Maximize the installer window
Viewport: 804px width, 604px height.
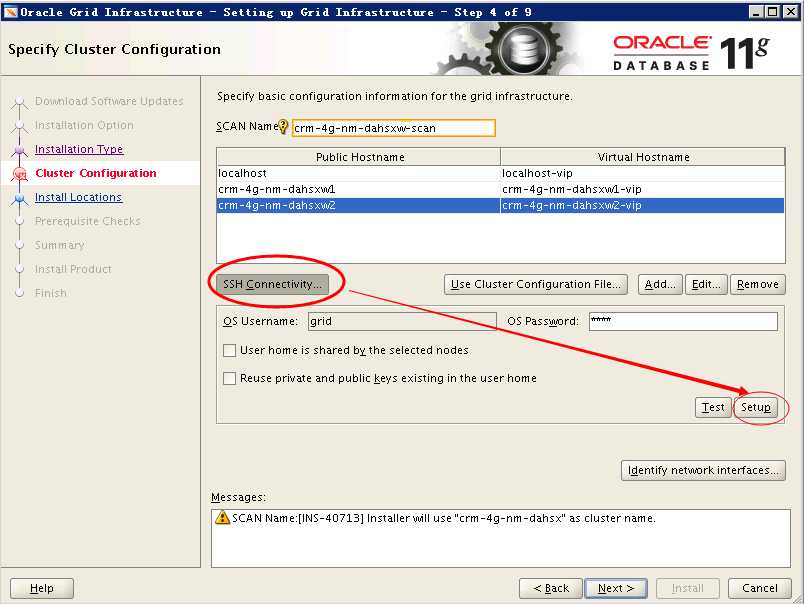click(772, 11)
